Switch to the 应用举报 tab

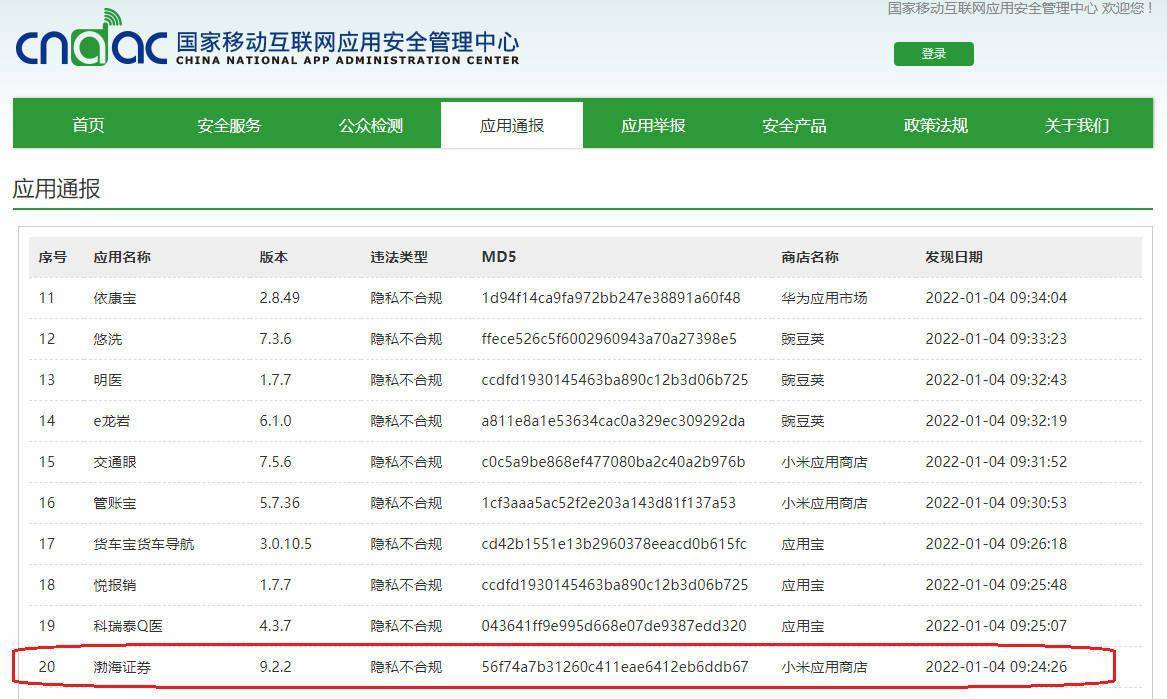tap(653, 125)
